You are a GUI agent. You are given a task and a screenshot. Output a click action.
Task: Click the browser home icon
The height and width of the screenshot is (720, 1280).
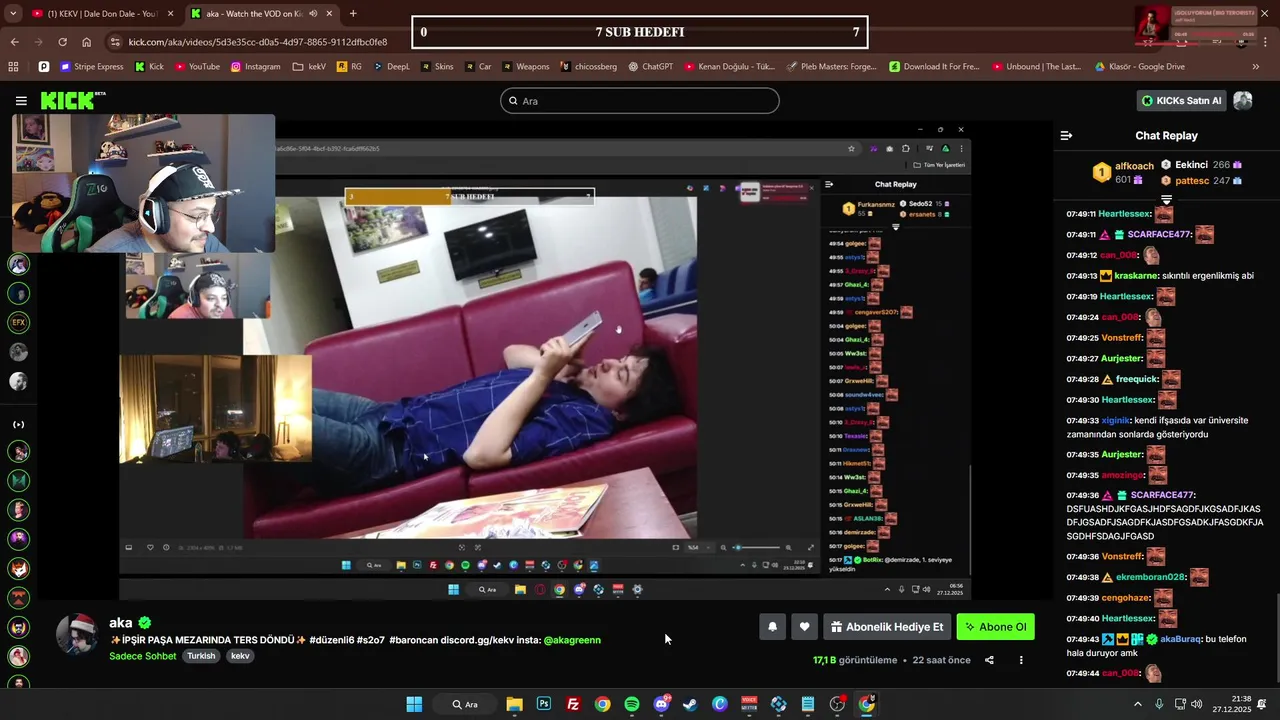(x=86, y=42)
